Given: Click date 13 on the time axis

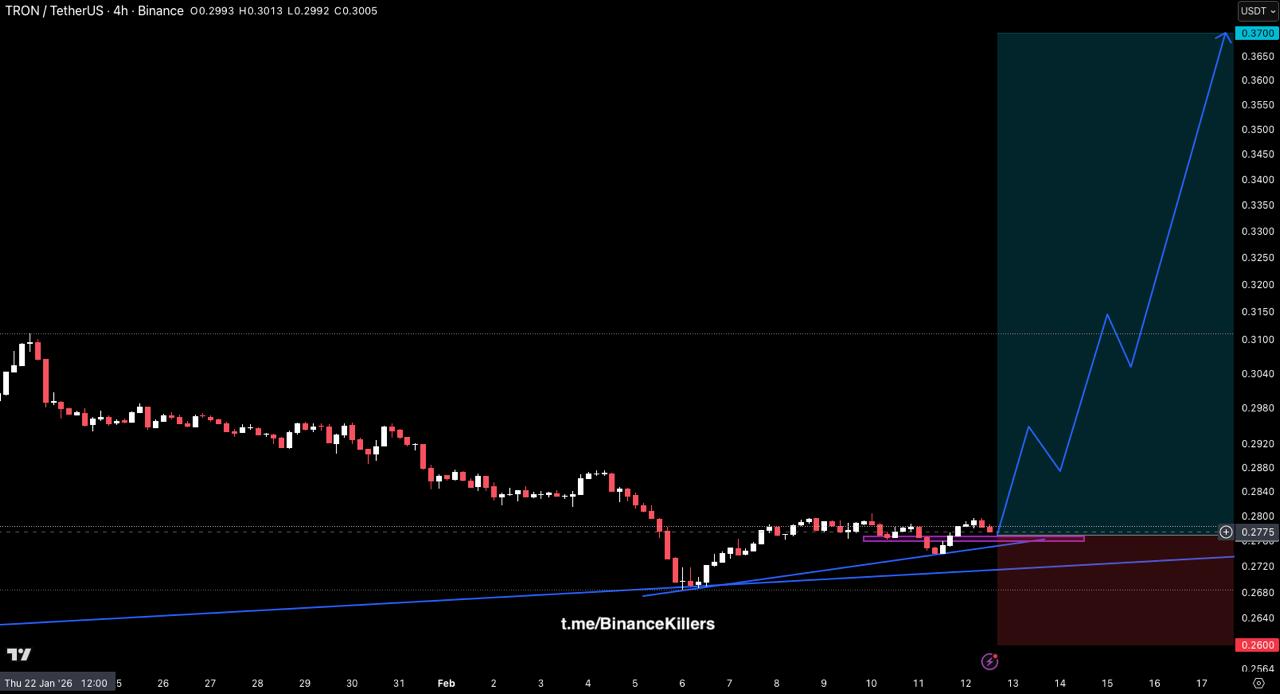Looking at the screenshot, I should tap(1012, 683).
